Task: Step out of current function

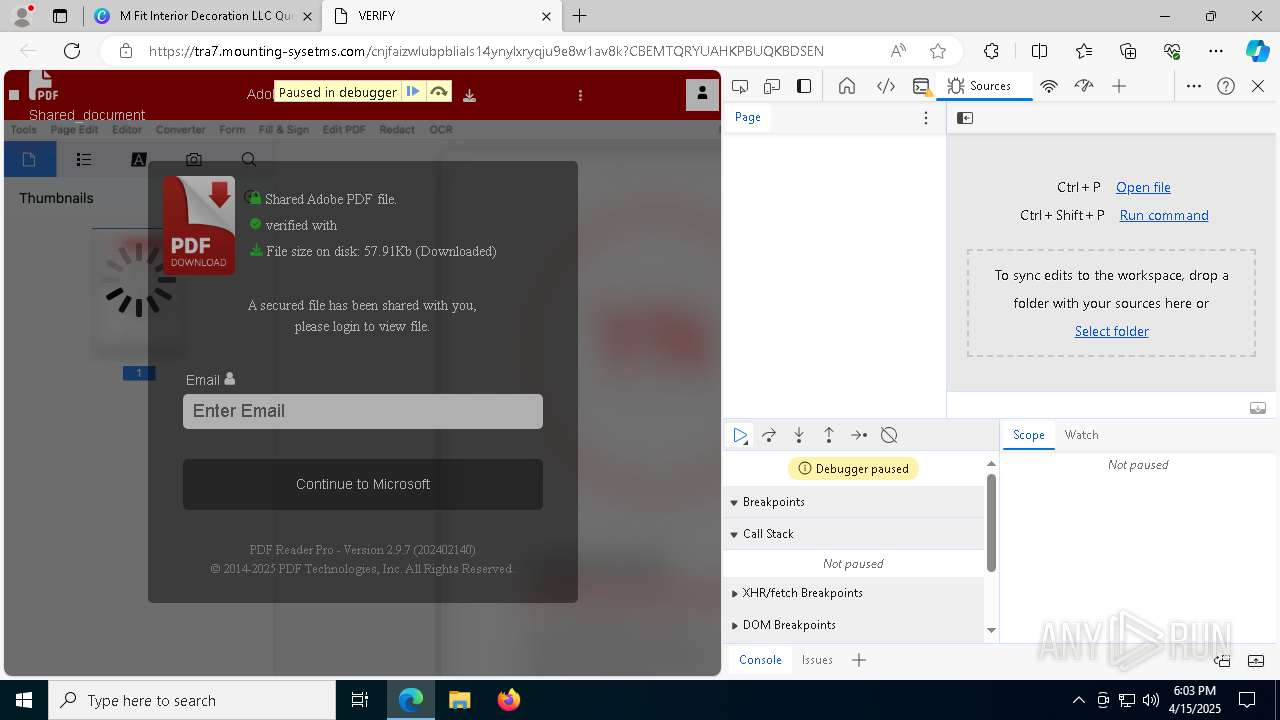Action: click(x=829, y=435)
